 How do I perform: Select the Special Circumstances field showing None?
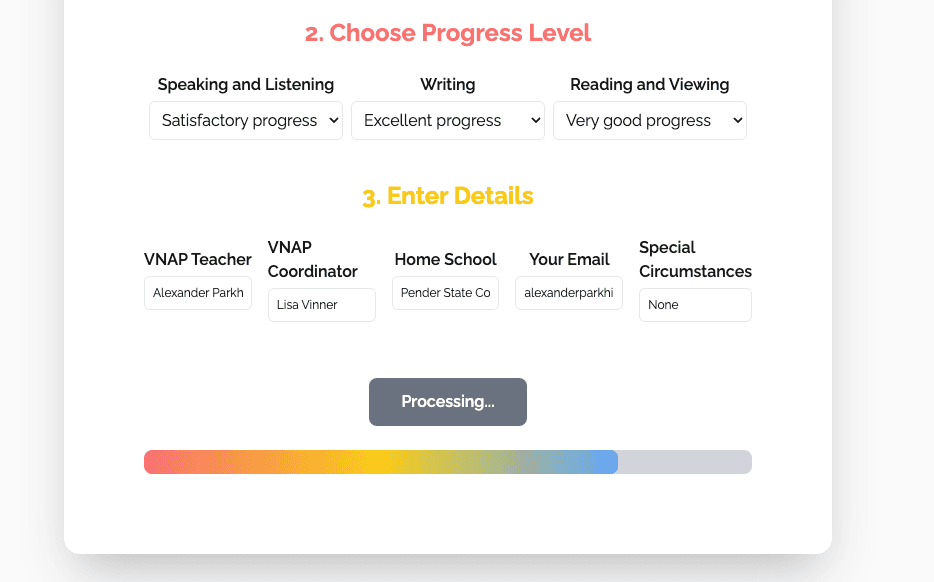click(695, 305)
